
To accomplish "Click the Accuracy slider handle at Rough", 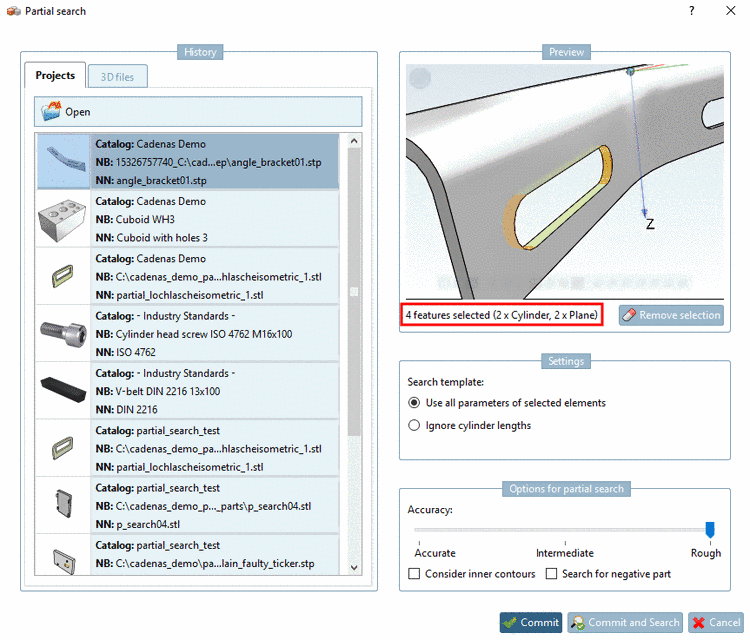I will (x=710, y=530).
